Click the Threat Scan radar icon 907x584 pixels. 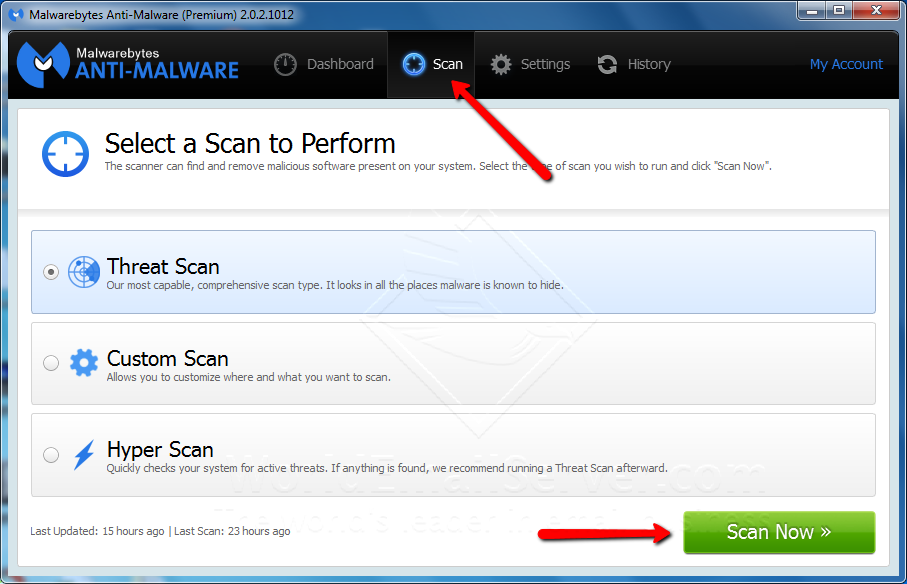[x=84, y=272]
